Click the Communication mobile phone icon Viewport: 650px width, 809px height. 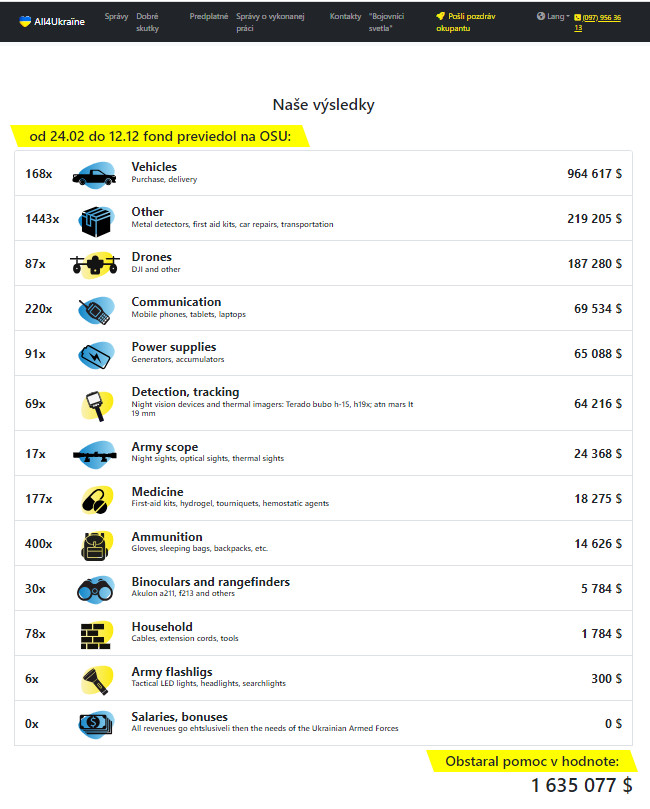point(96,311)
